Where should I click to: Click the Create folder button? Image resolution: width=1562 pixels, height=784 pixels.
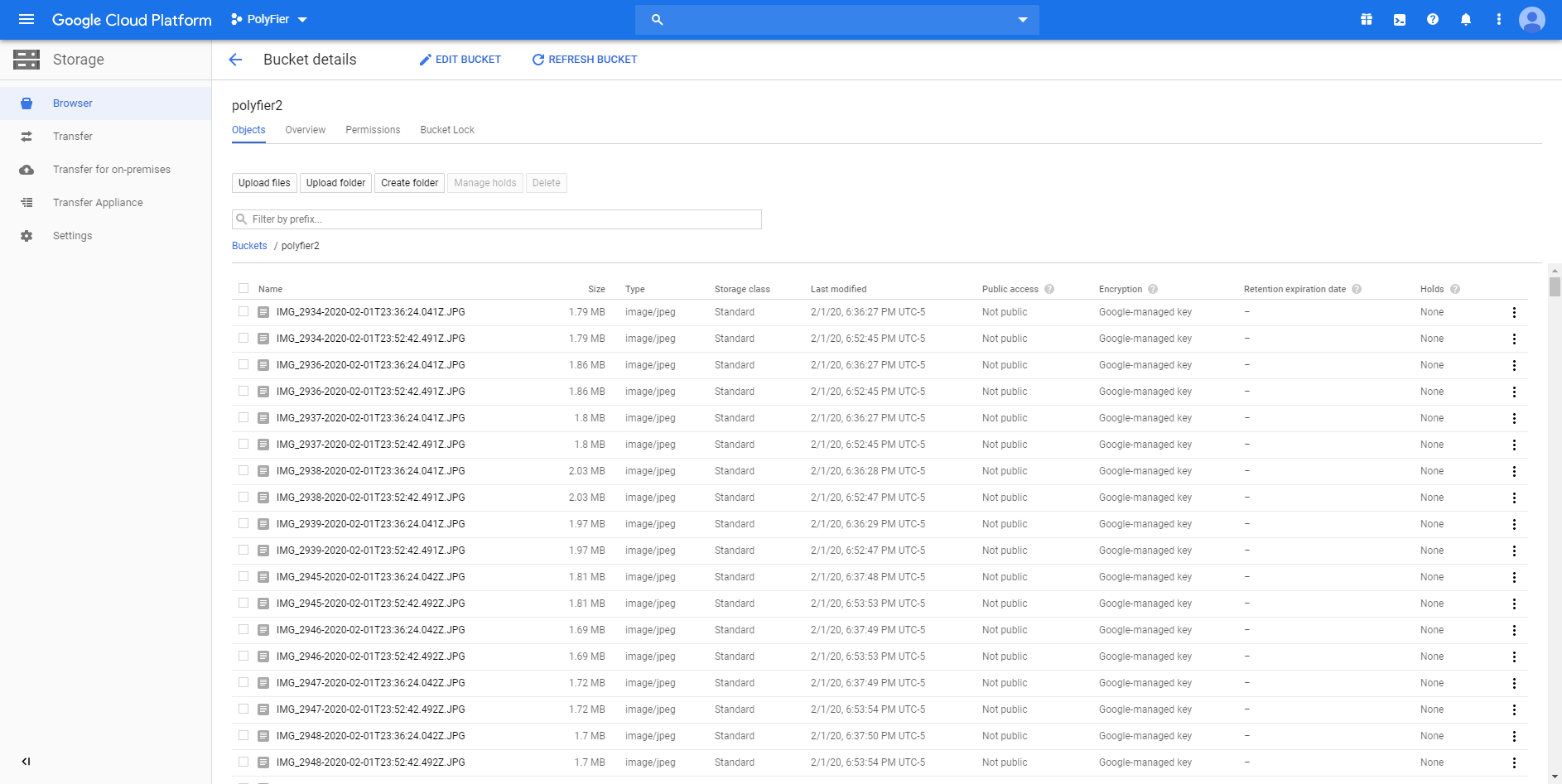click(409, 183)
